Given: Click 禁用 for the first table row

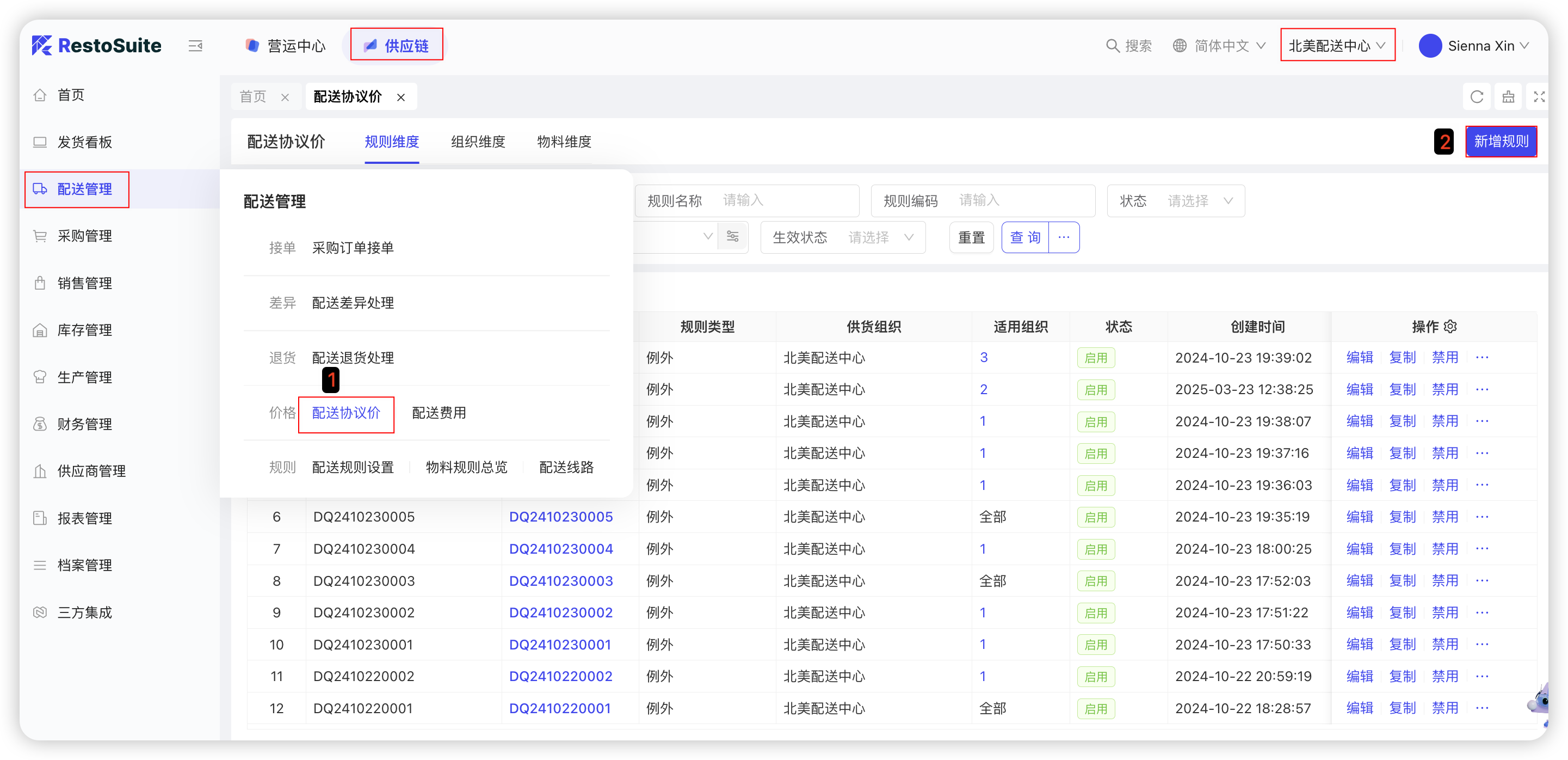Looking at the screenshot, I should coord(1445,358).
